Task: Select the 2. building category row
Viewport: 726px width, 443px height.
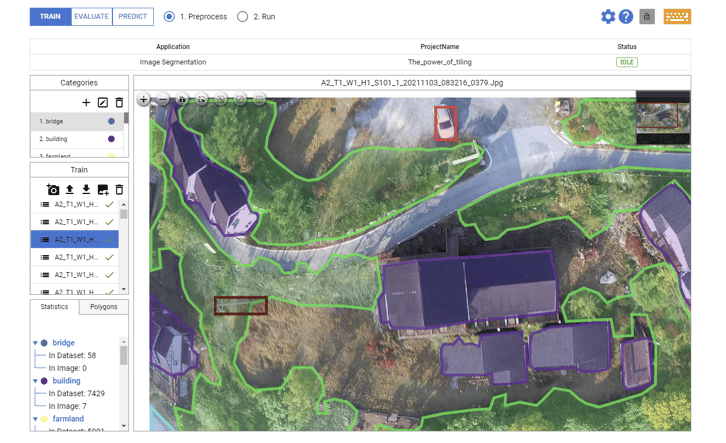Action: point(77,139)
